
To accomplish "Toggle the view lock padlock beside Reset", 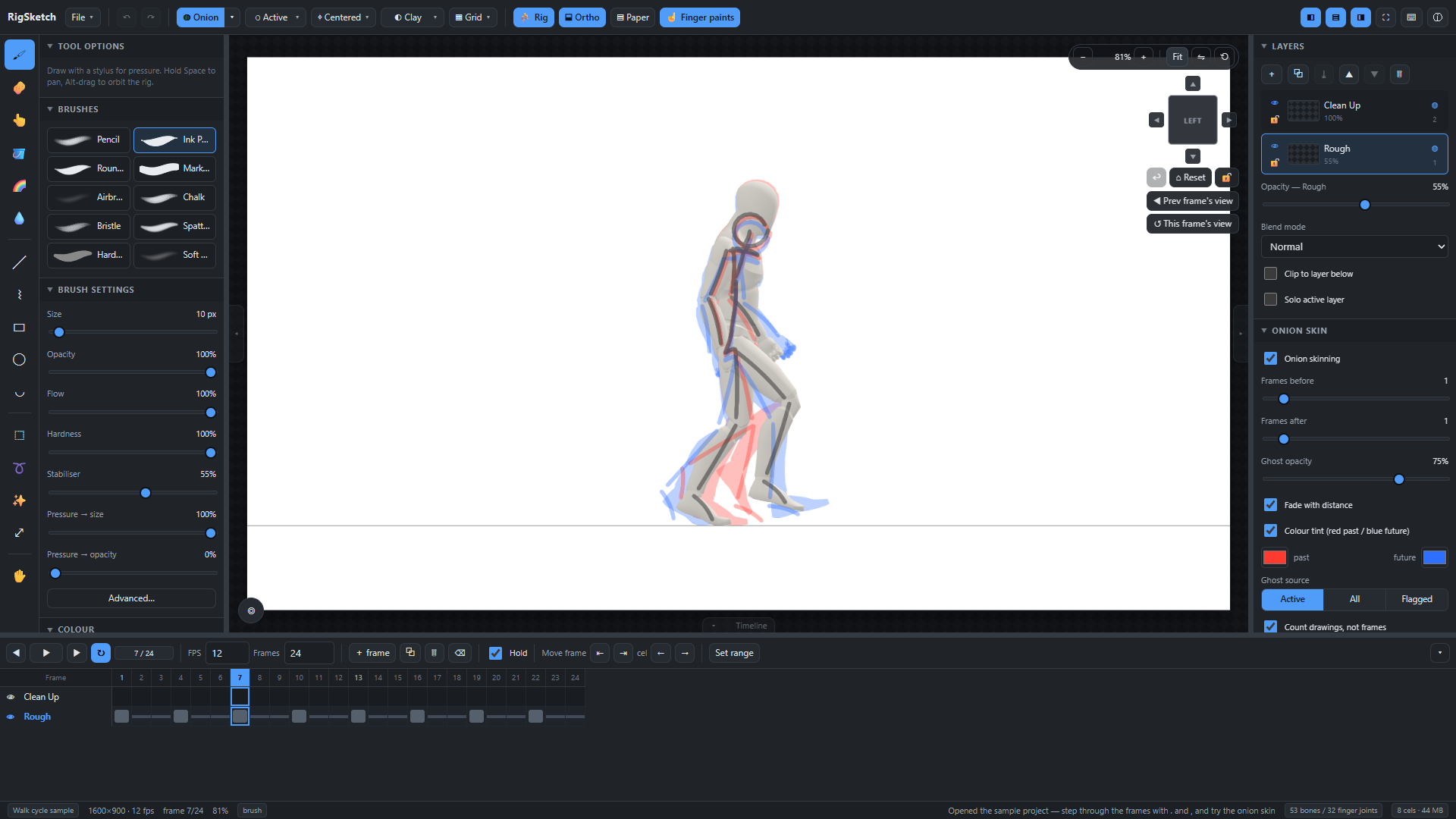I will (1227, 177).
